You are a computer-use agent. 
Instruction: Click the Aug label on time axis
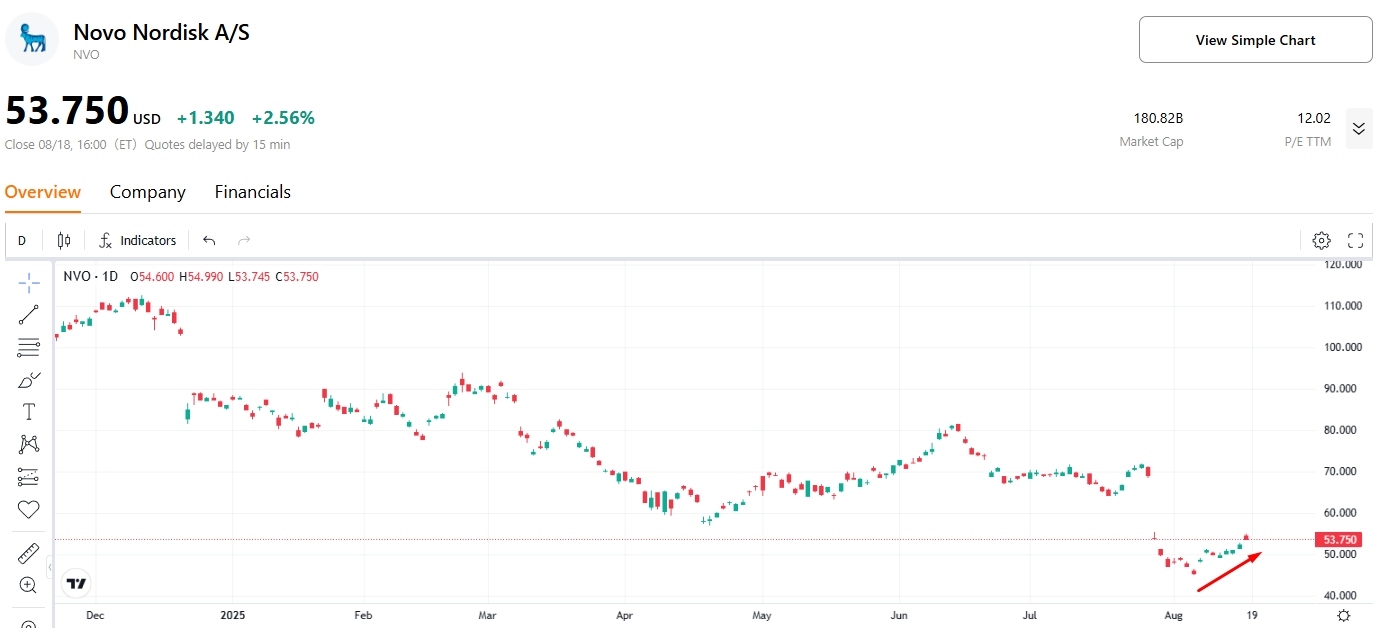[x=1175, y=616]
